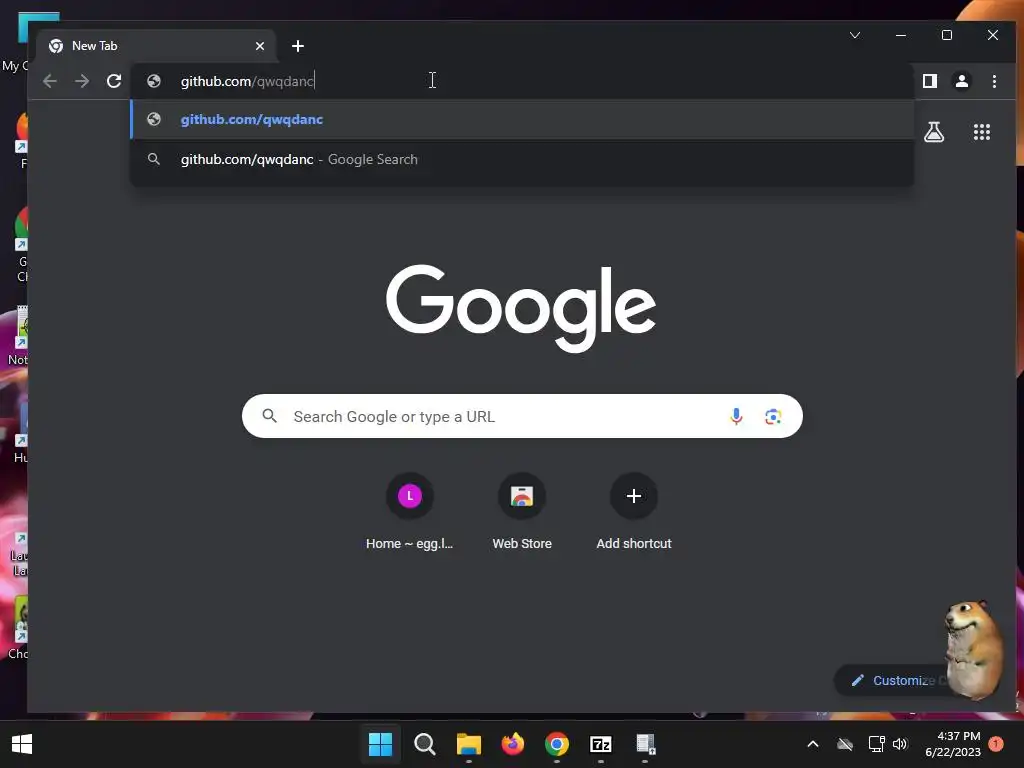Close the New Tab tab
The image size is (1024, 768).
click(x=260, y=46)
